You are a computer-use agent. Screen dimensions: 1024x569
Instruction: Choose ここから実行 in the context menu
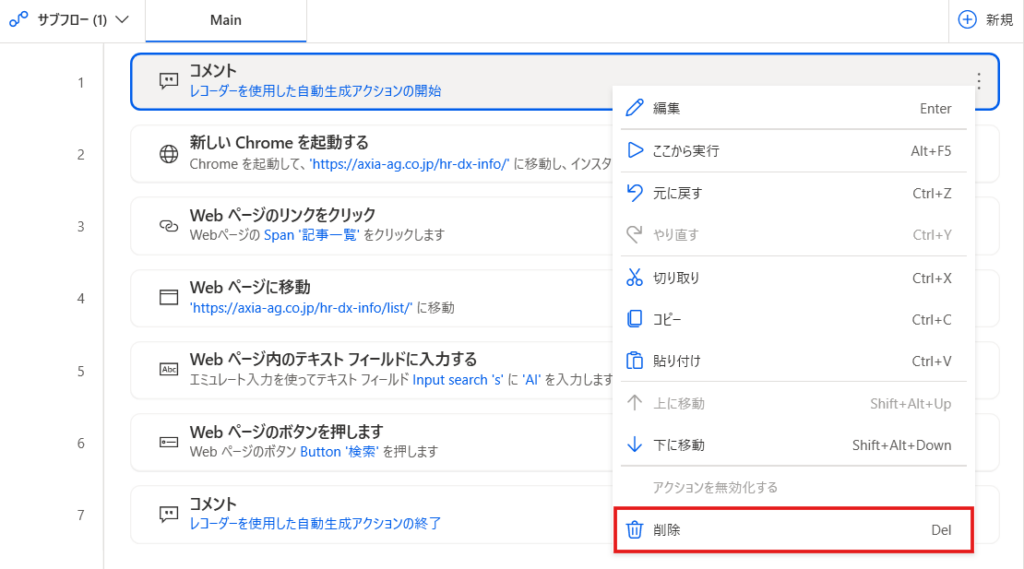[x=686, y=151]
